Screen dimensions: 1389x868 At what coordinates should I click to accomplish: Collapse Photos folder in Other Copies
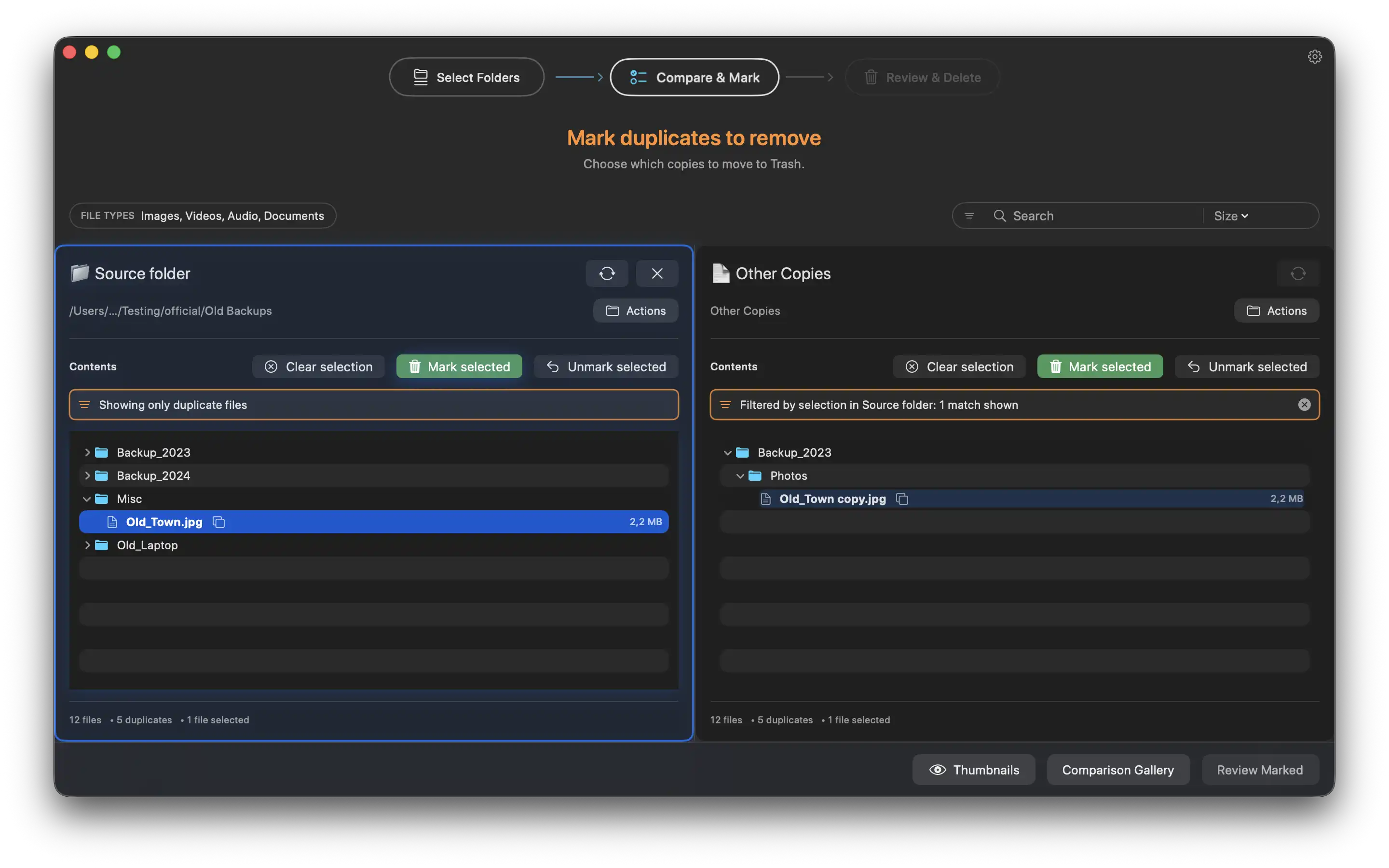pyautogui.click(x=740, y=476)
